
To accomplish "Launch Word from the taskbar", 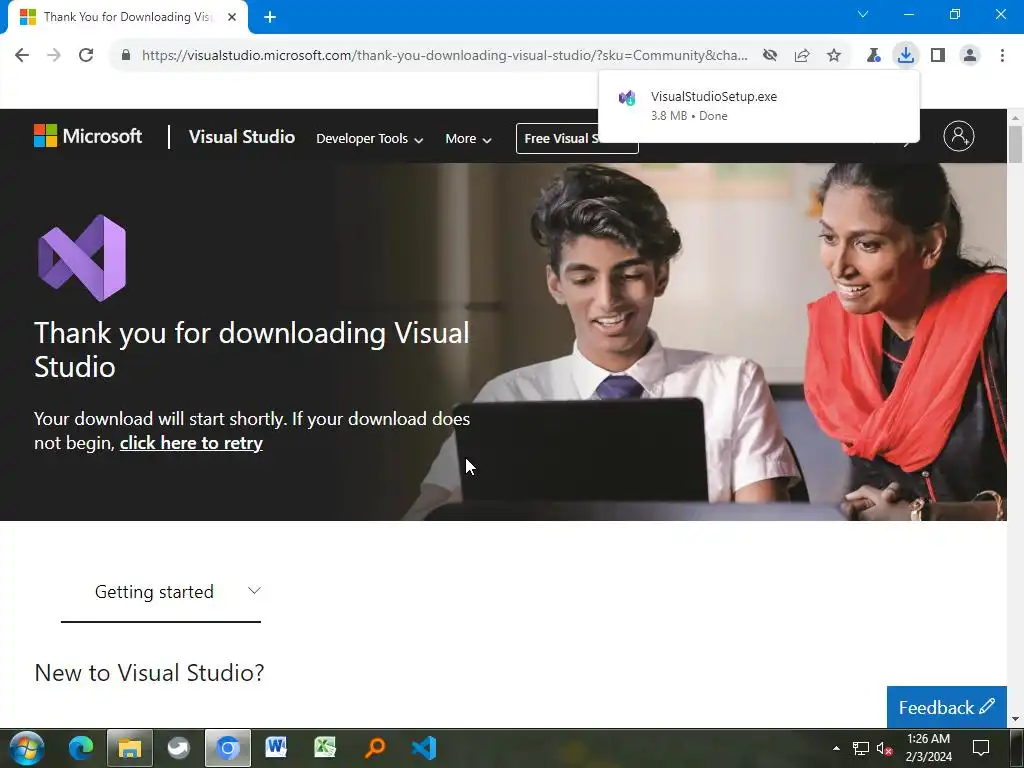I will point(276,747).
